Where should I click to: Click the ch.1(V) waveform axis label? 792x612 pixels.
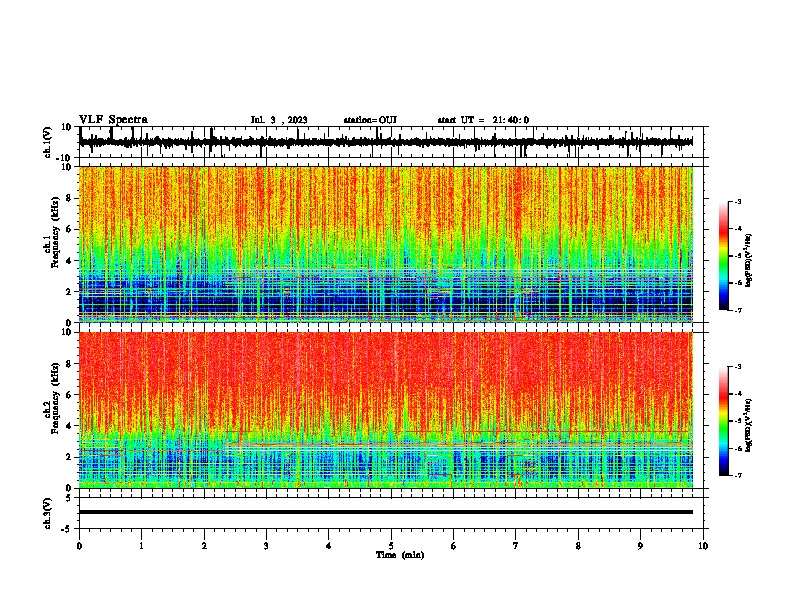point(48,142)
